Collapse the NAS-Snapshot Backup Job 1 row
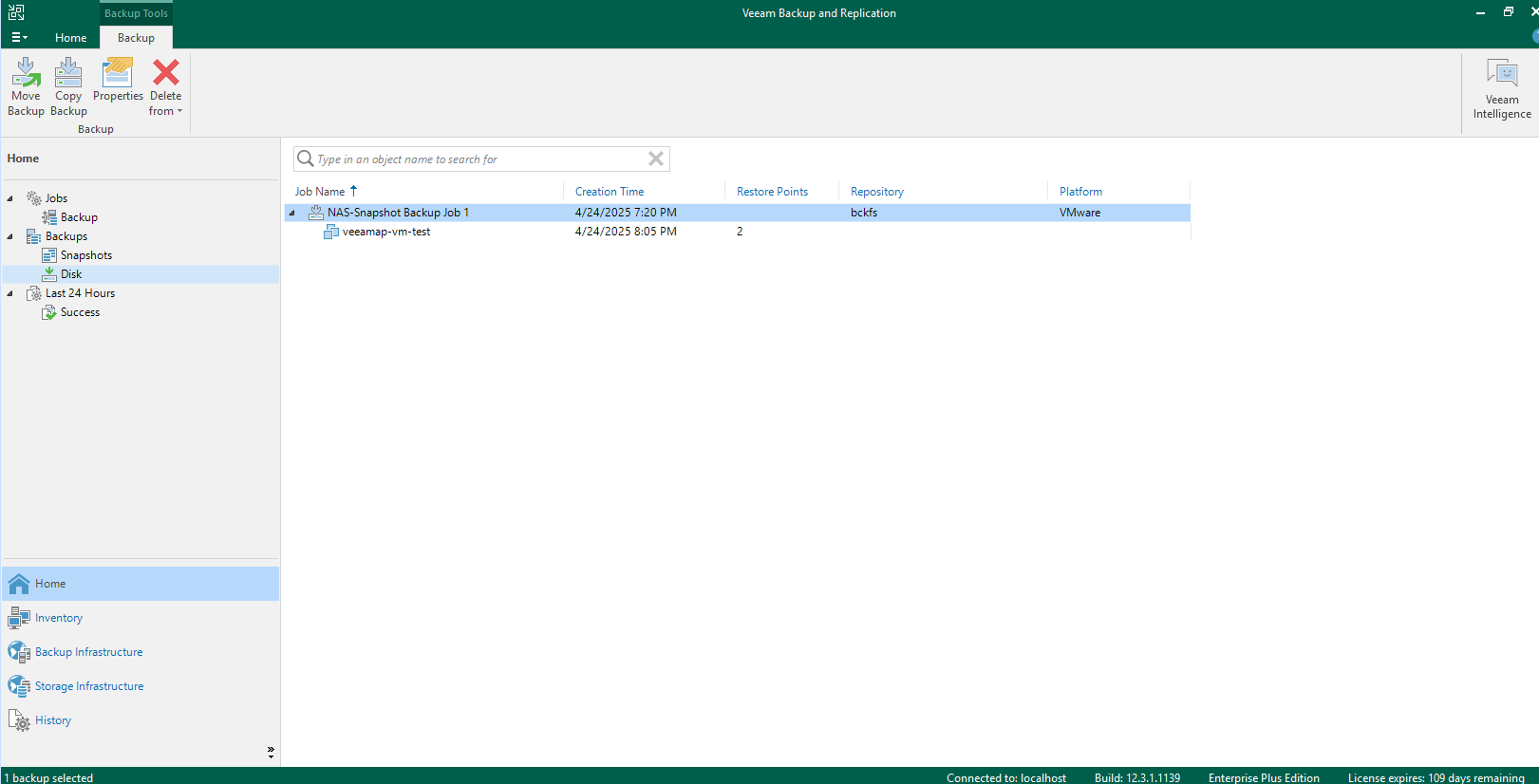 coord(291,213)
